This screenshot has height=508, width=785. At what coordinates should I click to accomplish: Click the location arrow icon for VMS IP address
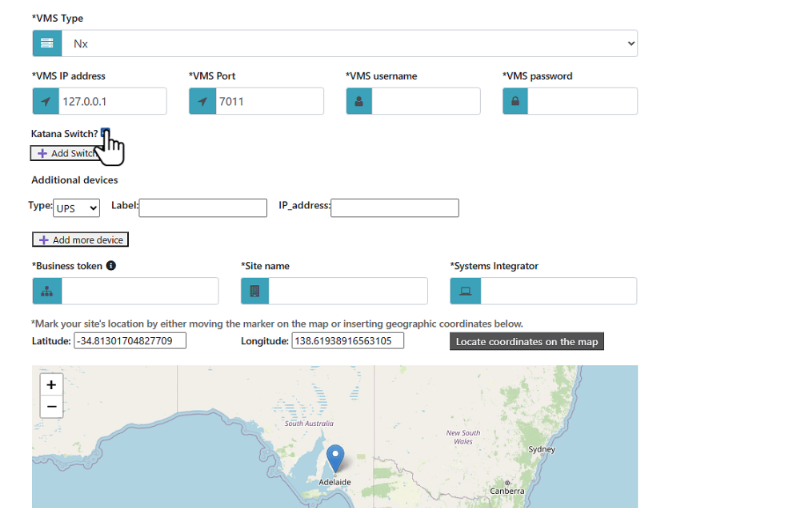pyautogui.click(x=46, y=101)
